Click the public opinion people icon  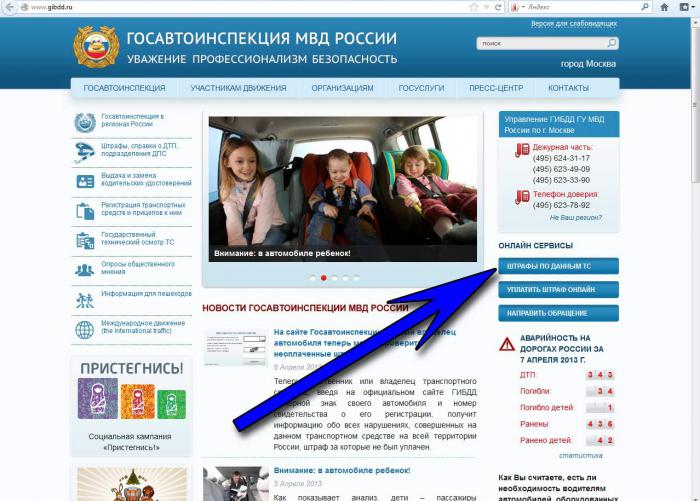point(85,270)
